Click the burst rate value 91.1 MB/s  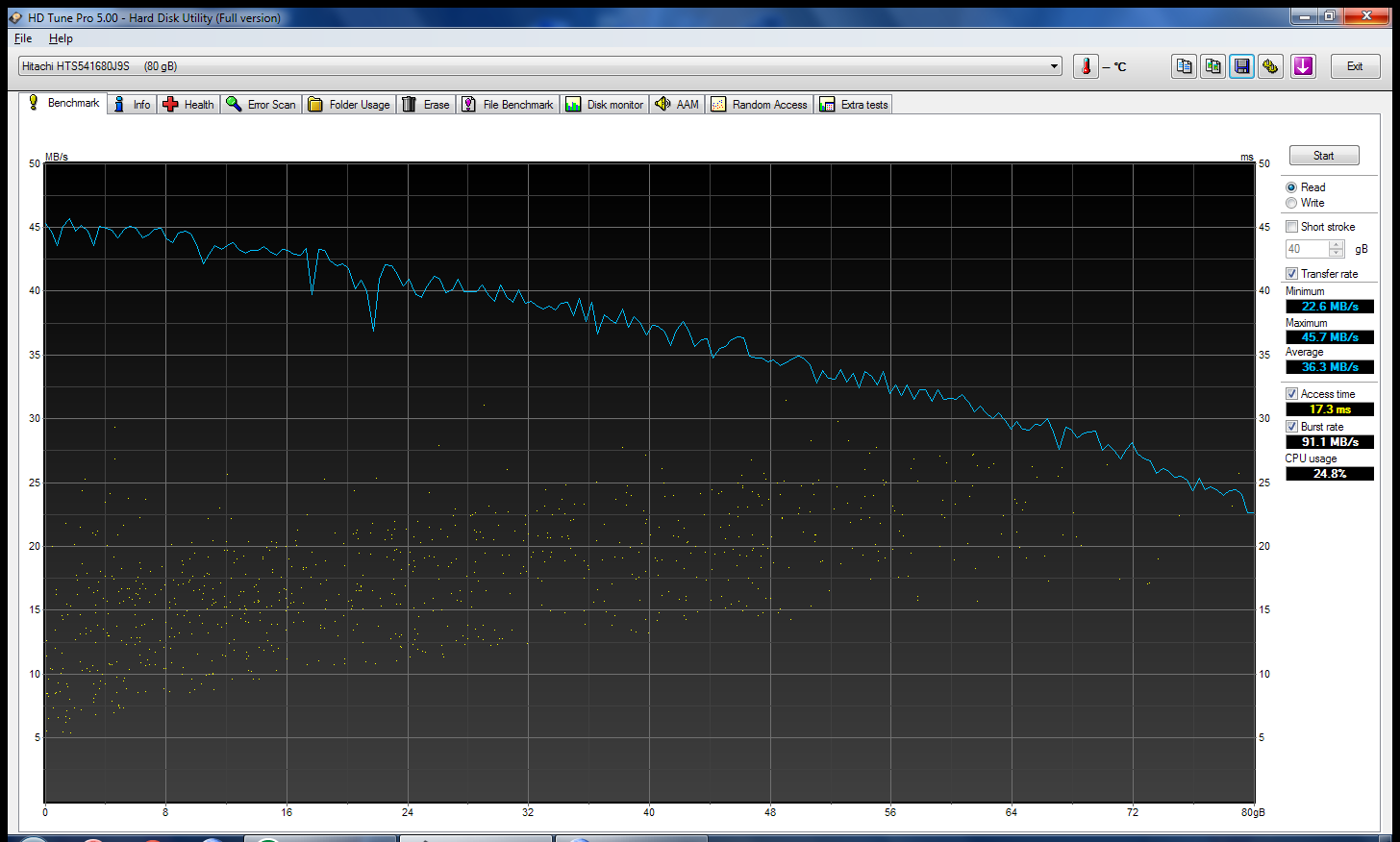(1330, 442)
